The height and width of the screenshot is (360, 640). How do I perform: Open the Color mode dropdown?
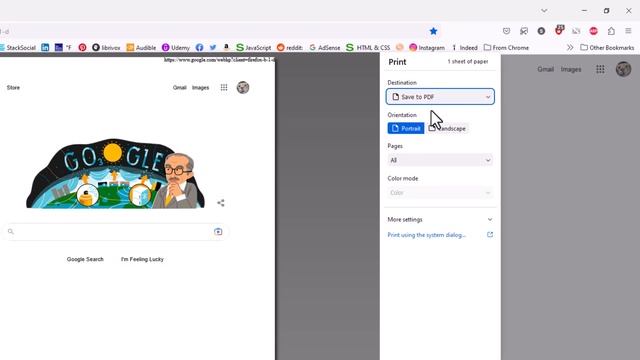pos(440,193)
